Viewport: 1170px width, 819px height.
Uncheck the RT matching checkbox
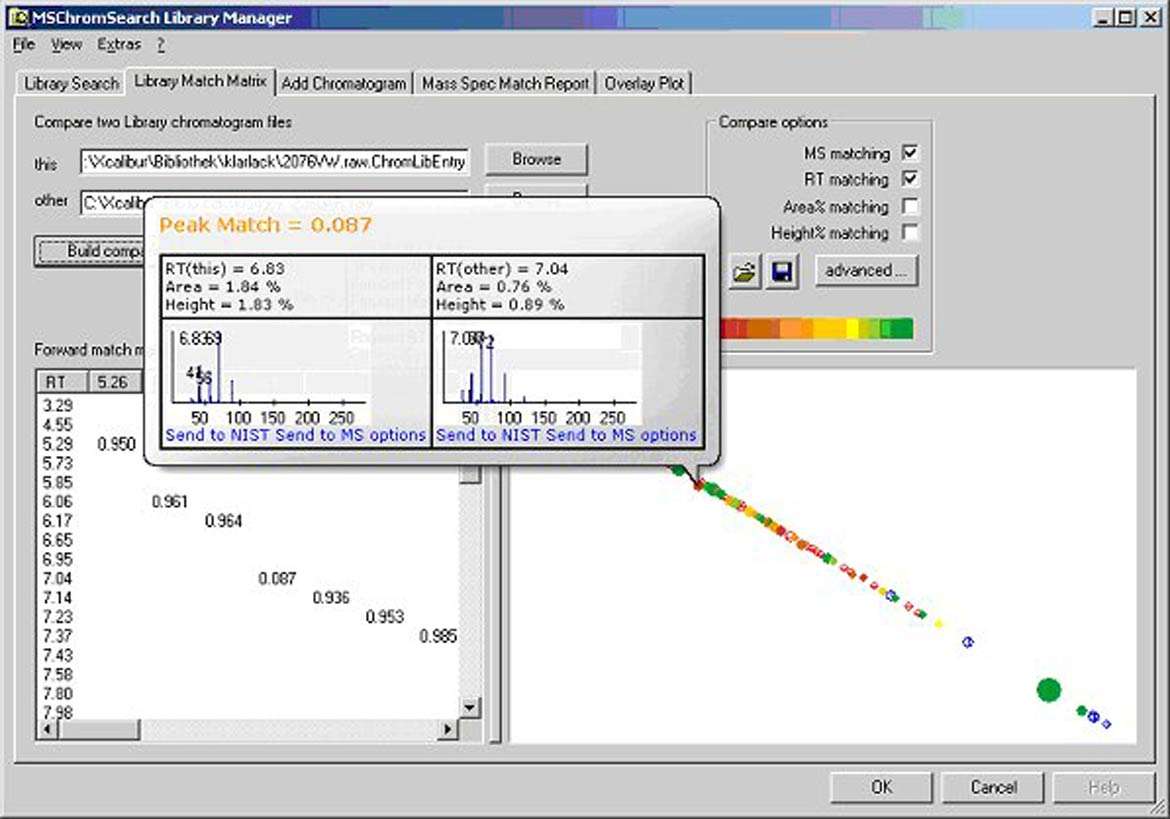(910, 179)
